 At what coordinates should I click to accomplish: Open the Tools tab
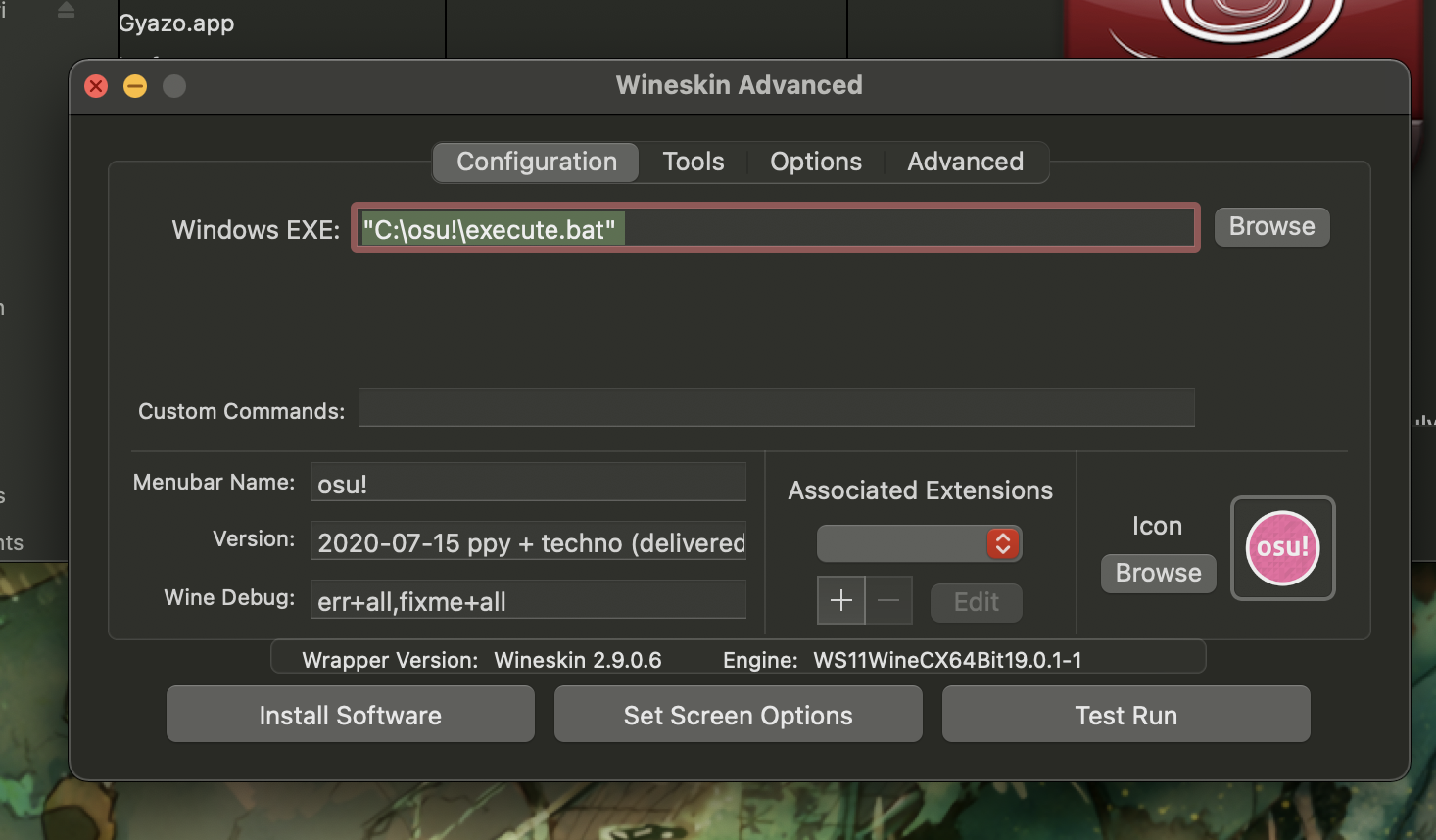coord(694,162)
